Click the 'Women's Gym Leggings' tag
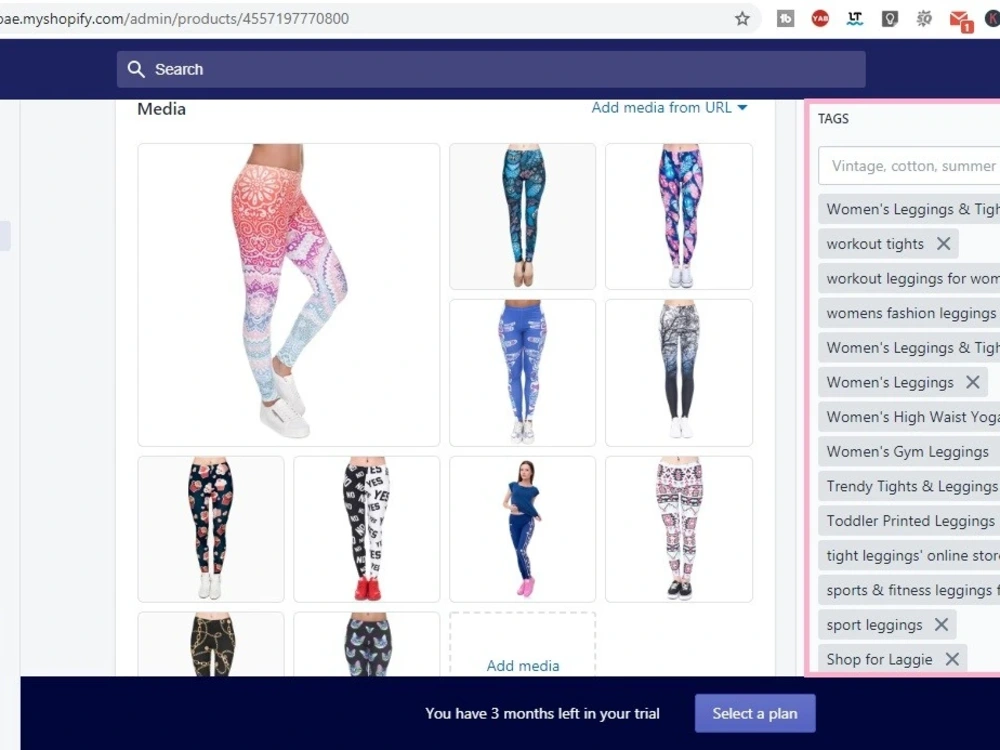1000x750 pixels. click(x=908, y=452)
